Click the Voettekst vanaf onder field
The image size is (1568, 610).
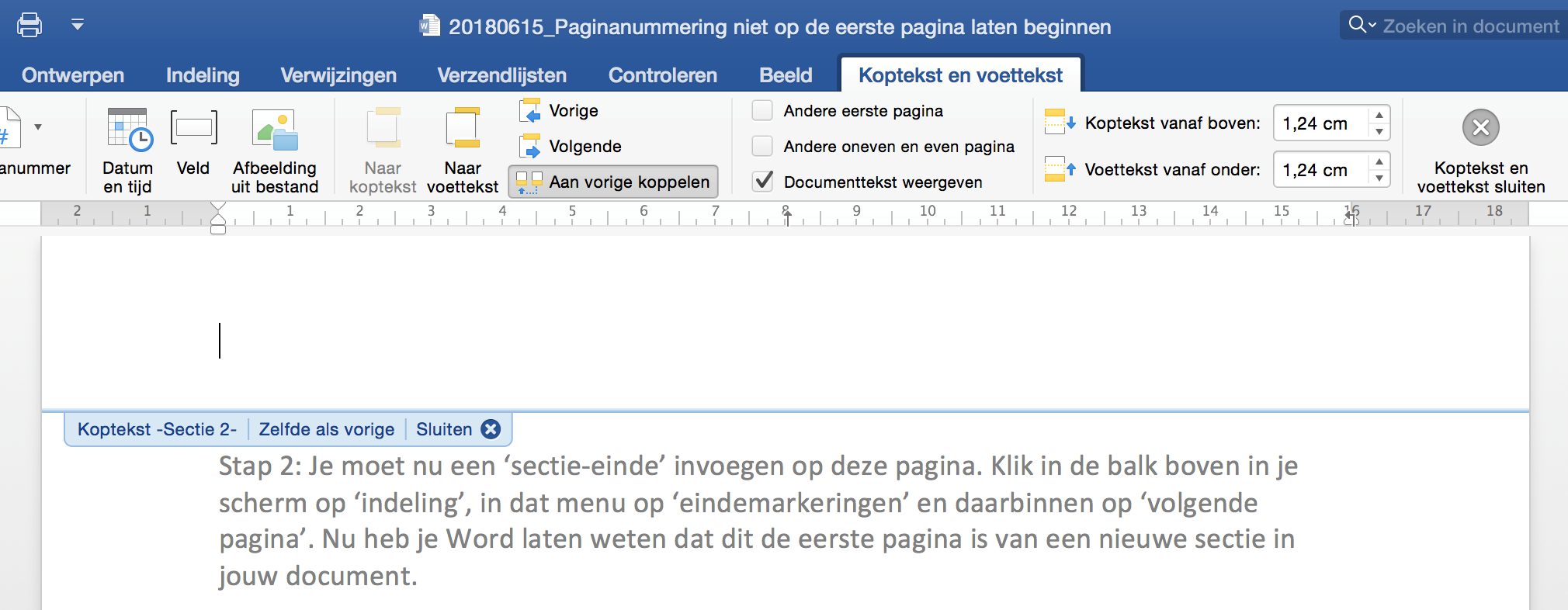tap(1321, 170)
